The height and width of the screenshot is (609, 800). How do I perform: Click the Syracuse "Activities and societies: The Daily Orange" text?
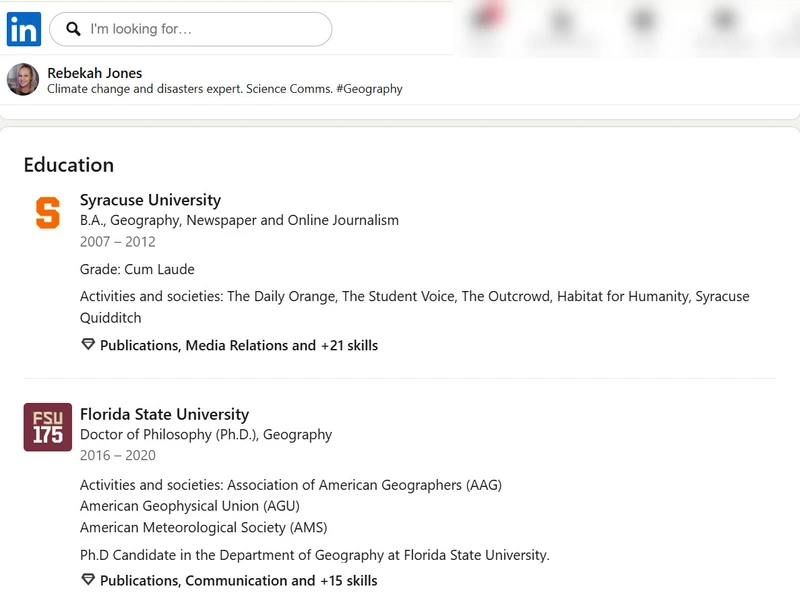click(x=415, y=307)
